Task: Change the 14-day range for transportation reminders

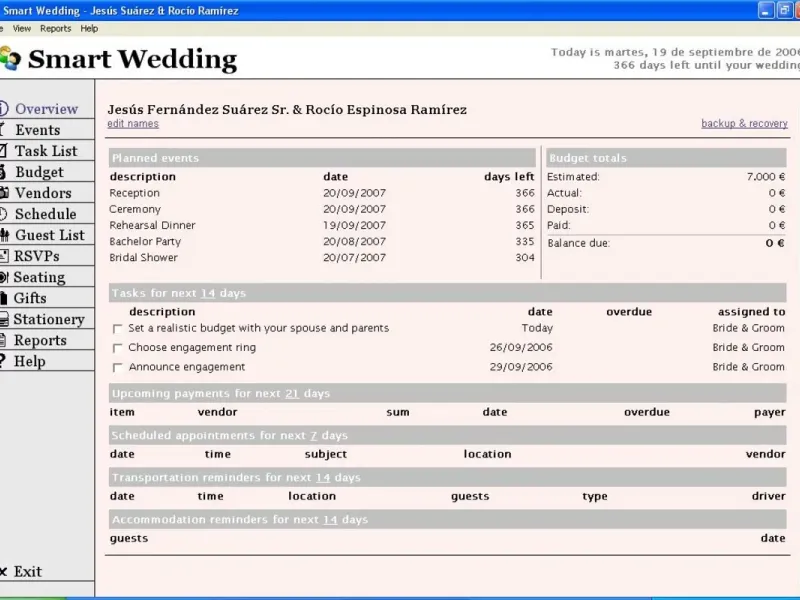Action: (x=323, y=477)
